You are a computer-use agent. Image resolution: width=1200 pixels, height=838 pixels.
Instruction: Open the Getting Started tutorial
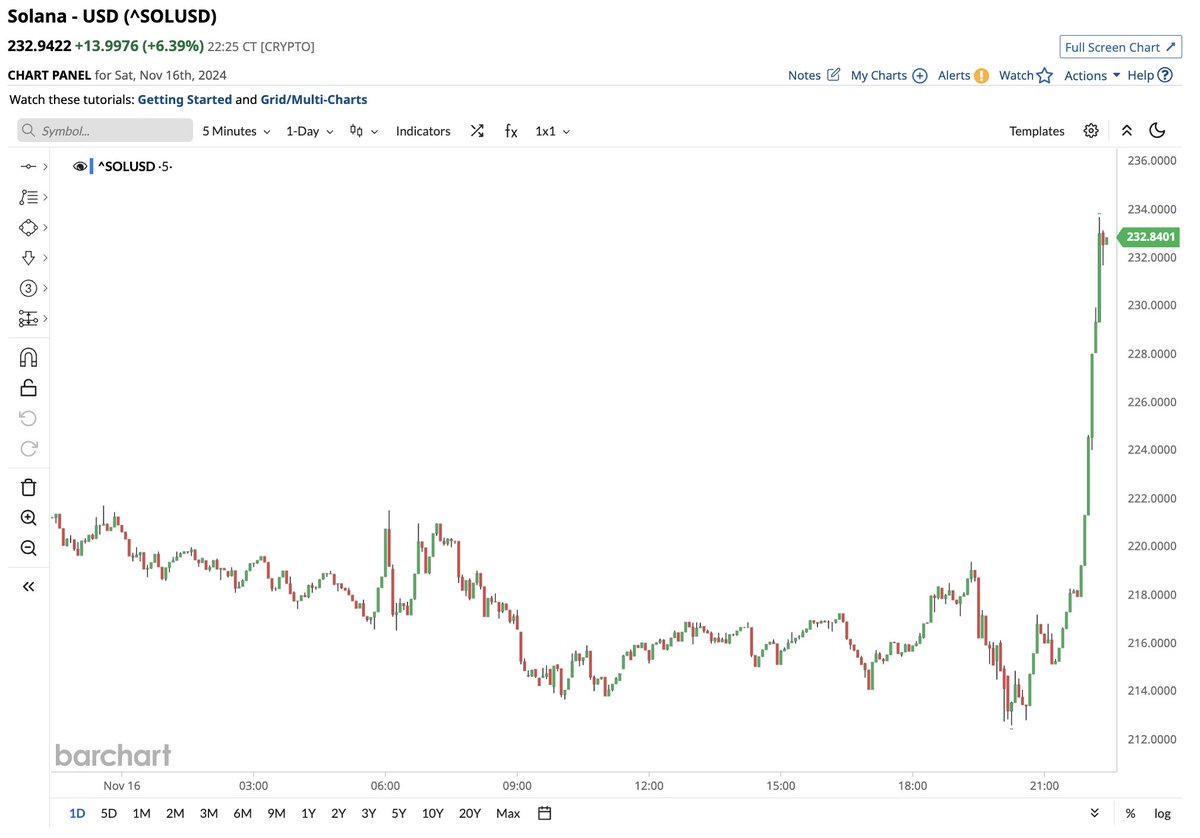tap(185, 100)
